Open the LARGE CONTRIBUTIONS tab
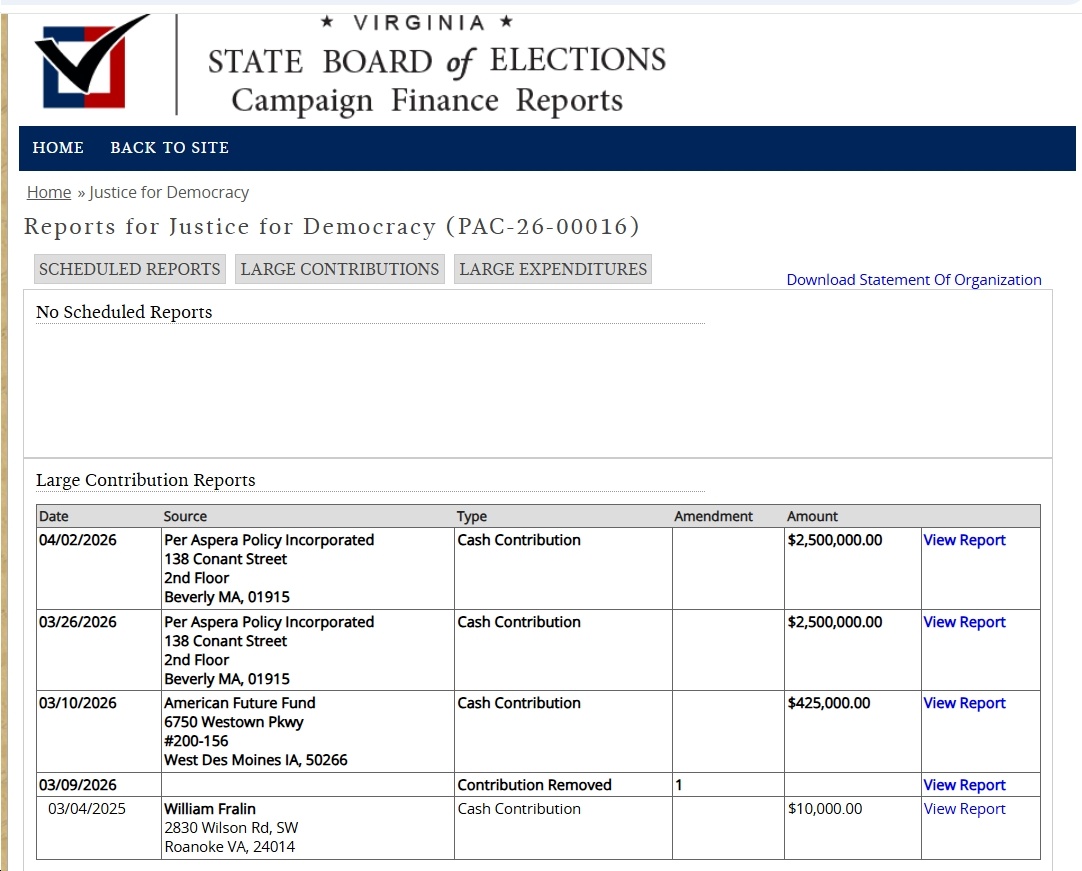 coord(340,269)
